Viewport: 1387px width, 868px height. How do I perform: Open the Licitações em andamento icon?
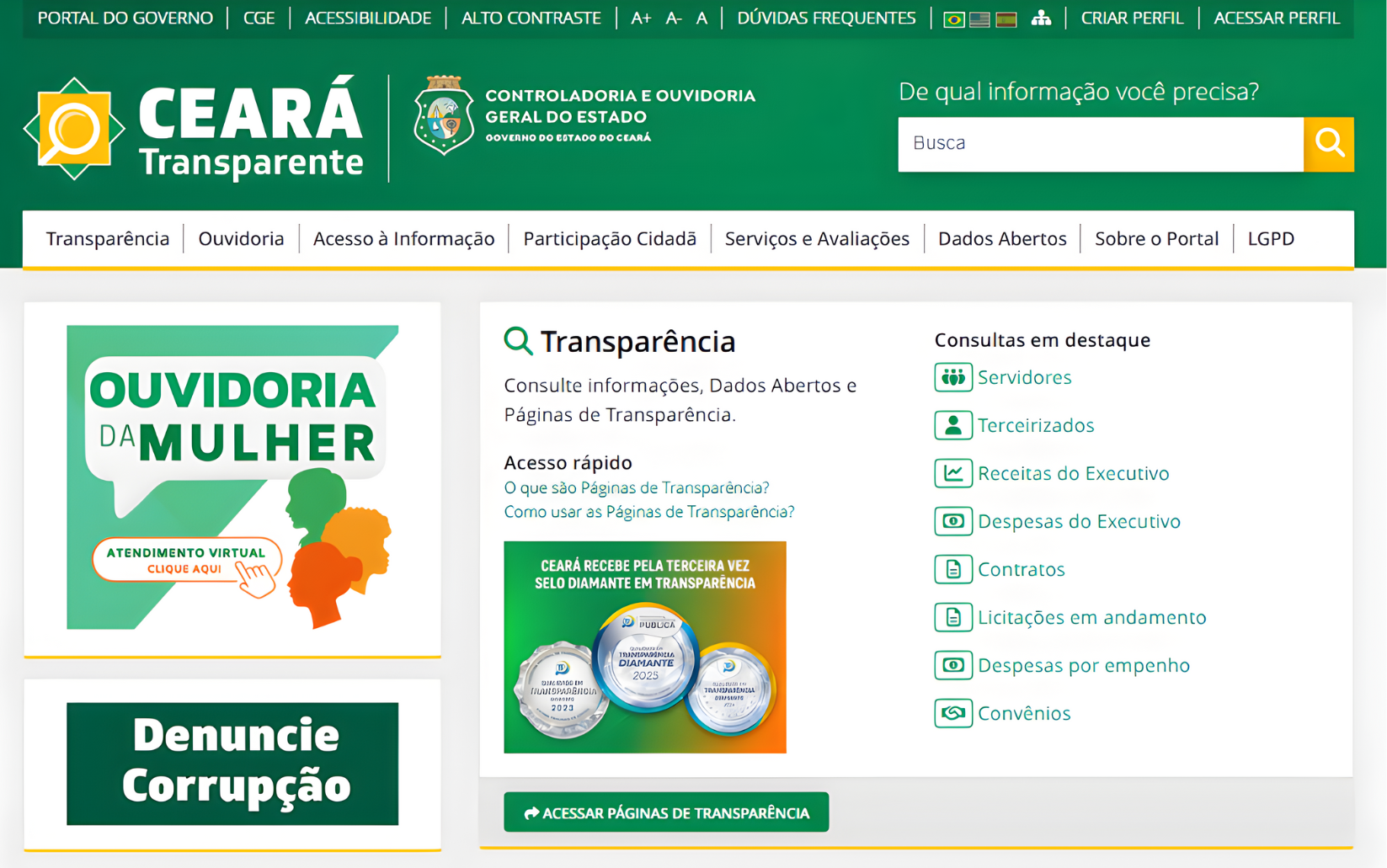click(x=952, y=617)
